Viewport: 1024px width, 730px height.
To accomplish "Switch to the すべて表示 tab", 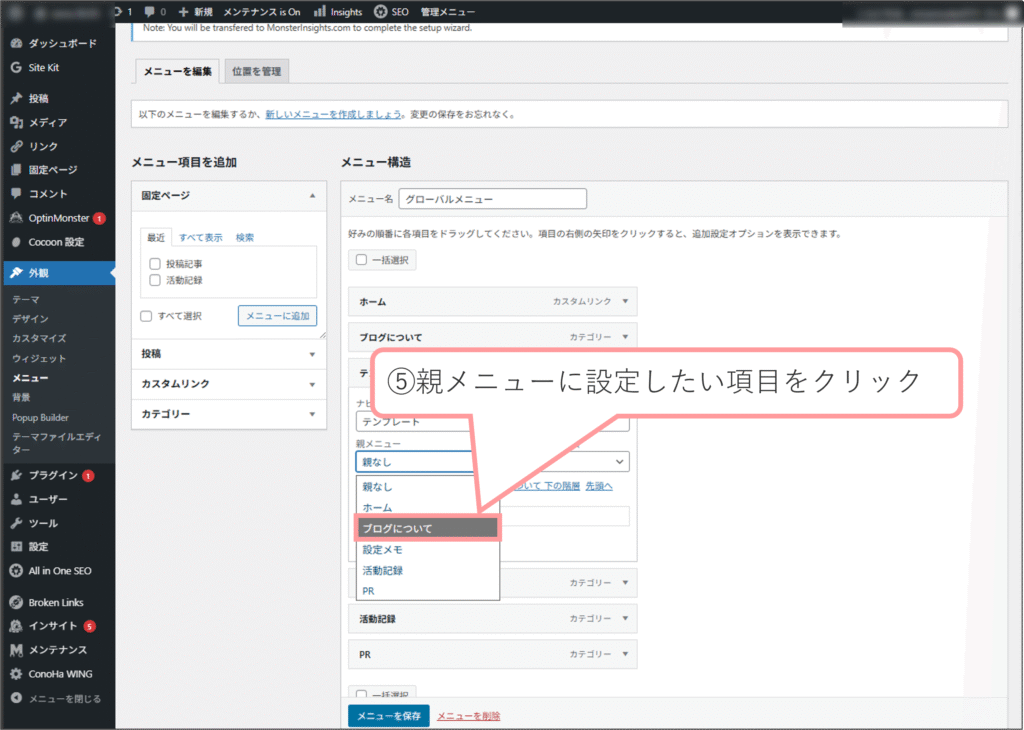I will click(x=201, y=238).
